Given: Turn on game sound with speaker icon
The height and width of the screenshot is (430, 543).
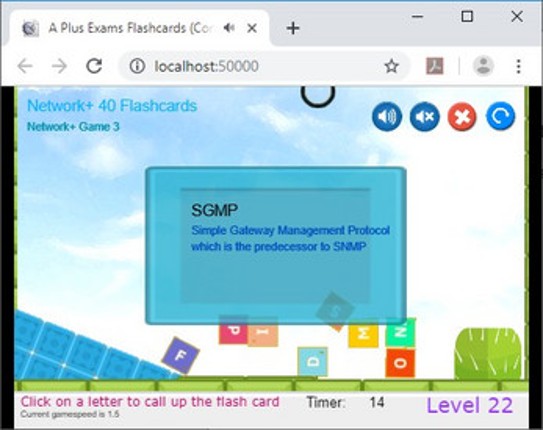Looking at the screenshot, I should point(387,116).
